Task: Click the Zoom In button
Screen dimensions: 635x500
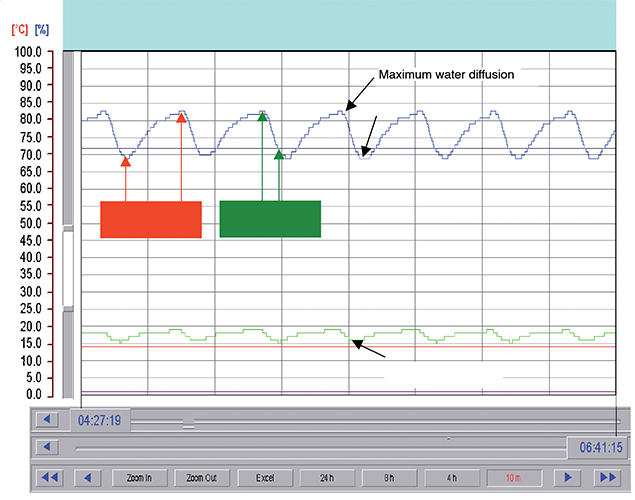Action: (x=139, y=478)
